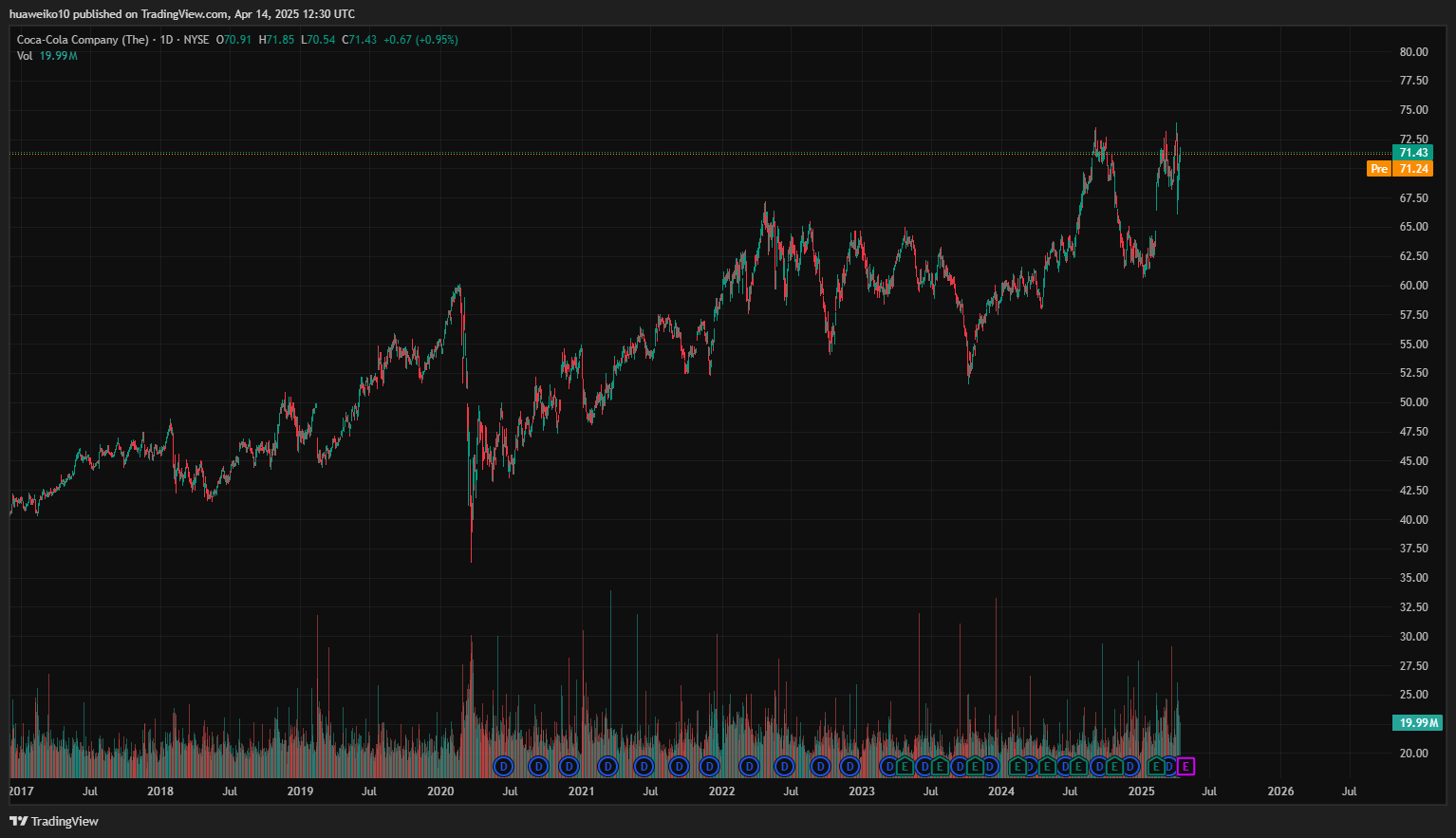Click the 2025 time axis label
The image size is (1456, 838).
(x=1141, y=791)
